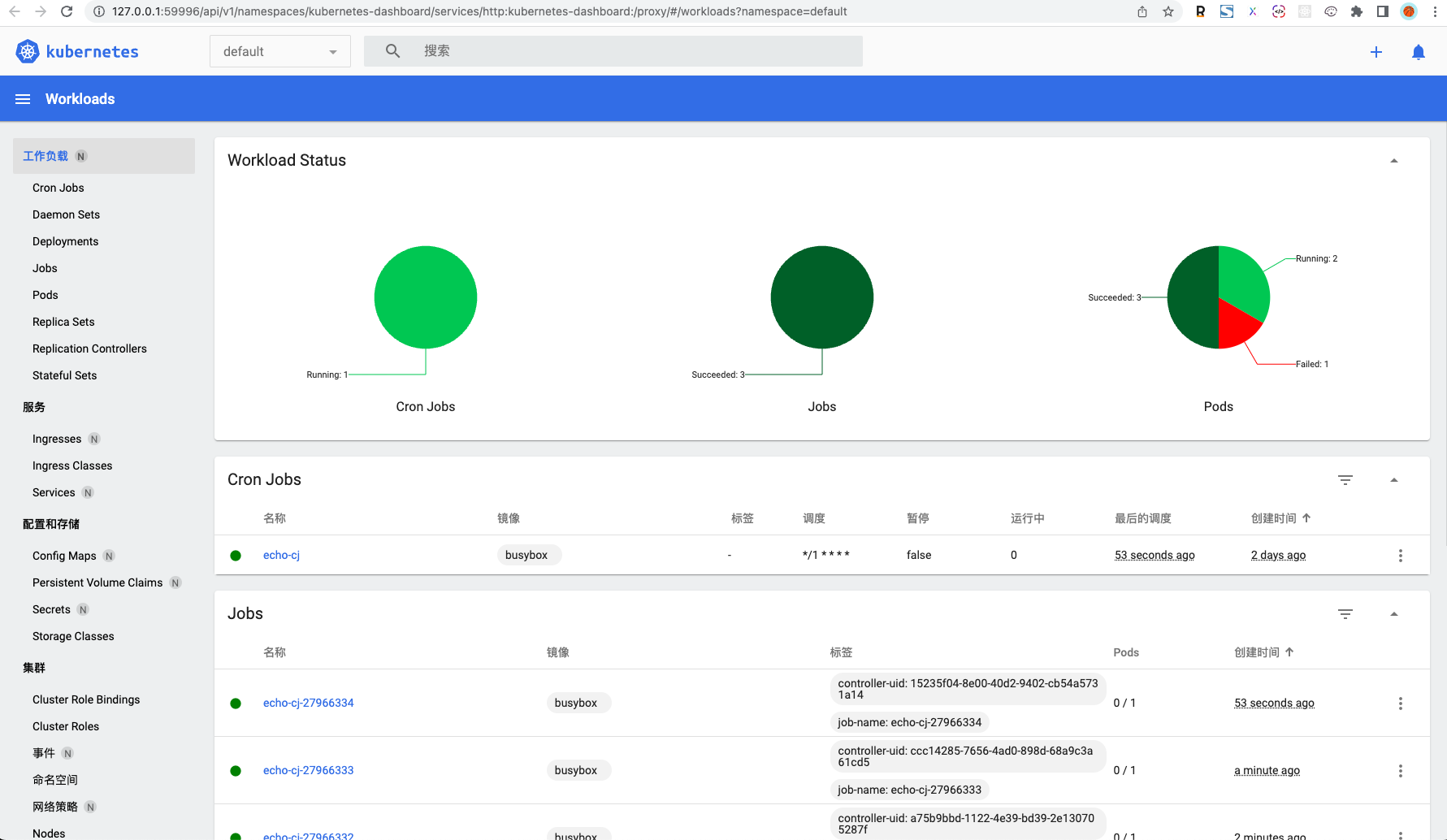Click '2 days ago' creation time

point(1279,555)
